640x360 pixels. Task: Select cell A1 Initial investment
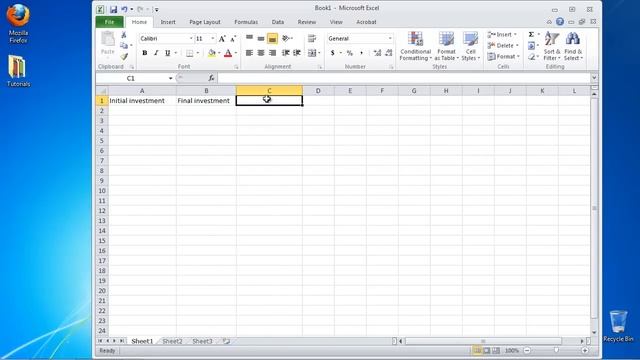pos(142,101)
